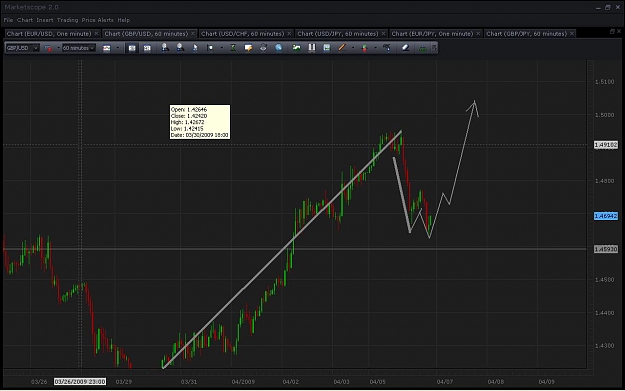Image resolution: width=625 pixels, height=391 pixels.
Task: Expand the arrow next to the red icon
Action: pyautogui.click(x=58, y=48)
